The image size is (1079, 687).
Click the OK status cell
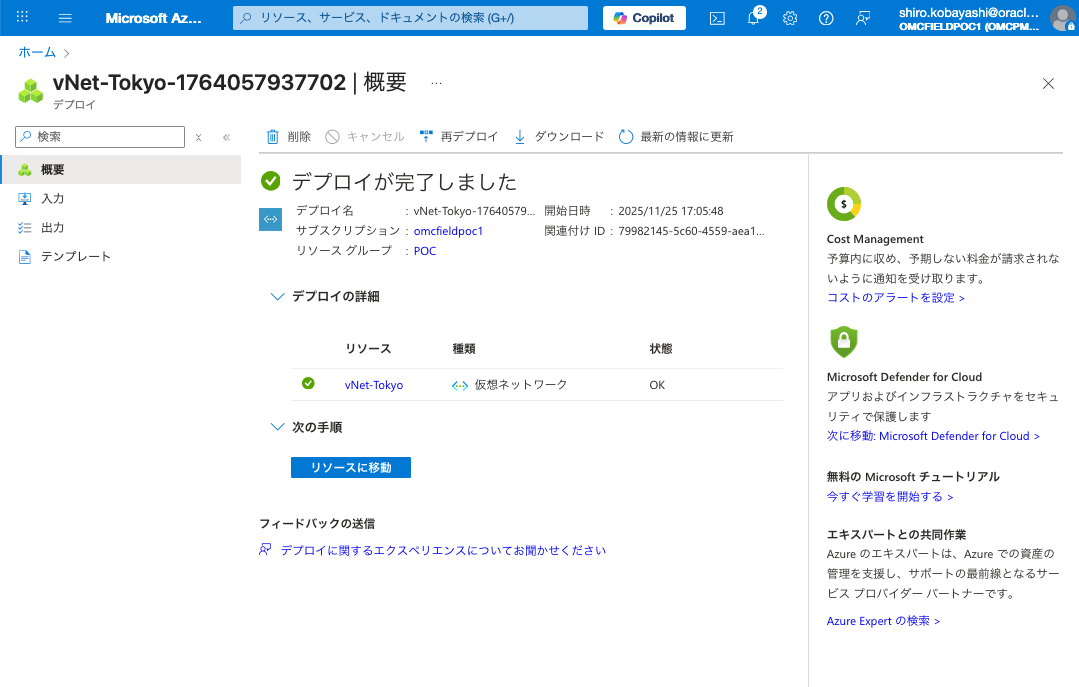[x=657, y=385]
